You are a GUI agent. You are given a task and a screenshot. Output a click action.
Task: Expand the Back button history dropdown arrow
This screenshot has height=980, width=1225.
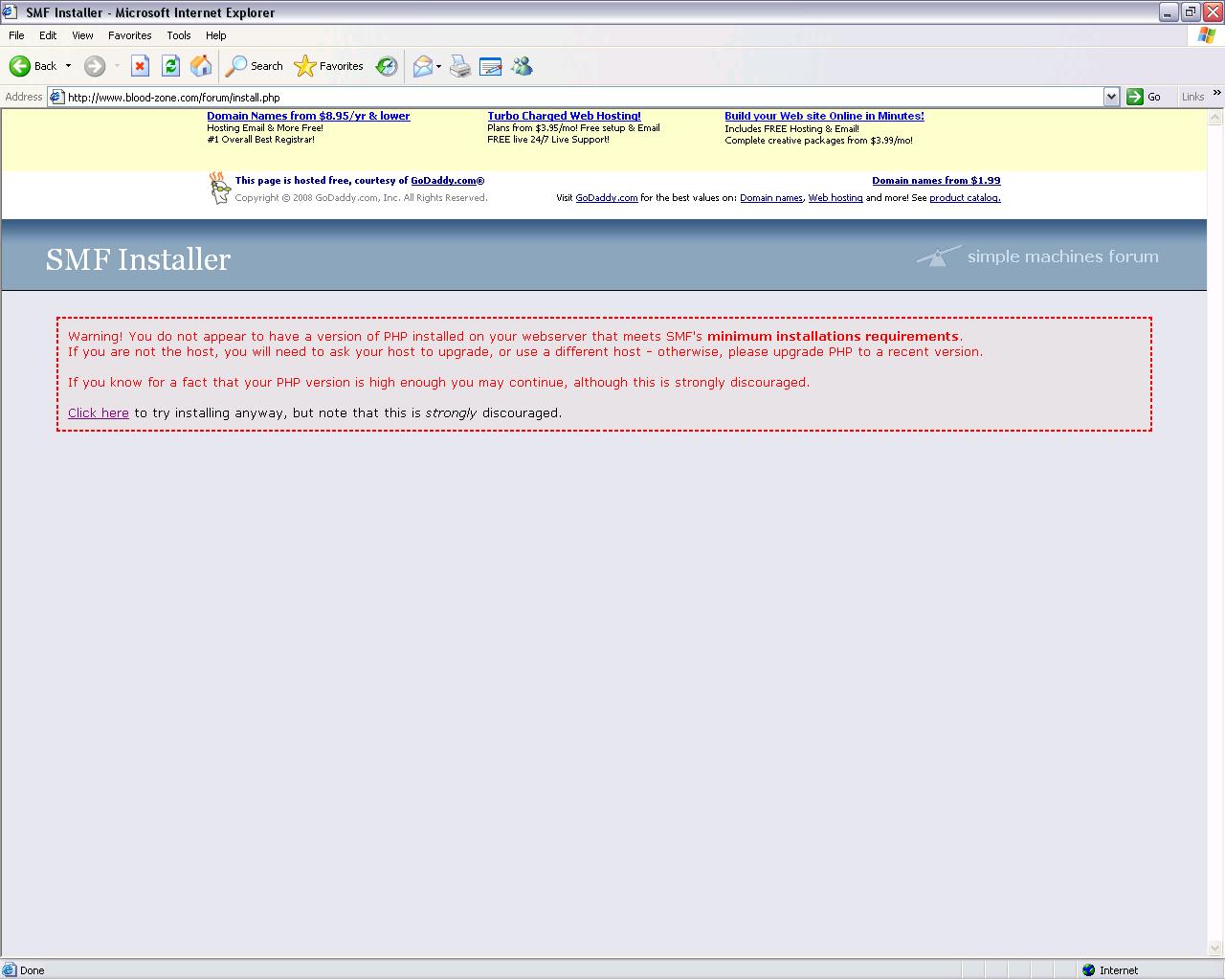click(x=68, y=66)
